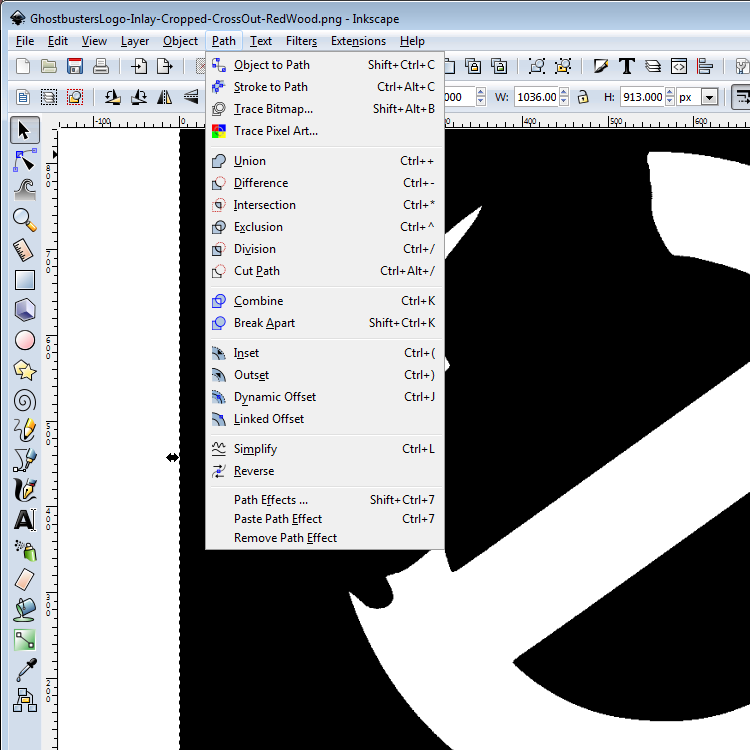Click the Save floppy disk icon
Image resolution: width=750 pixels, height=750 pixels.
pos(75,66)
